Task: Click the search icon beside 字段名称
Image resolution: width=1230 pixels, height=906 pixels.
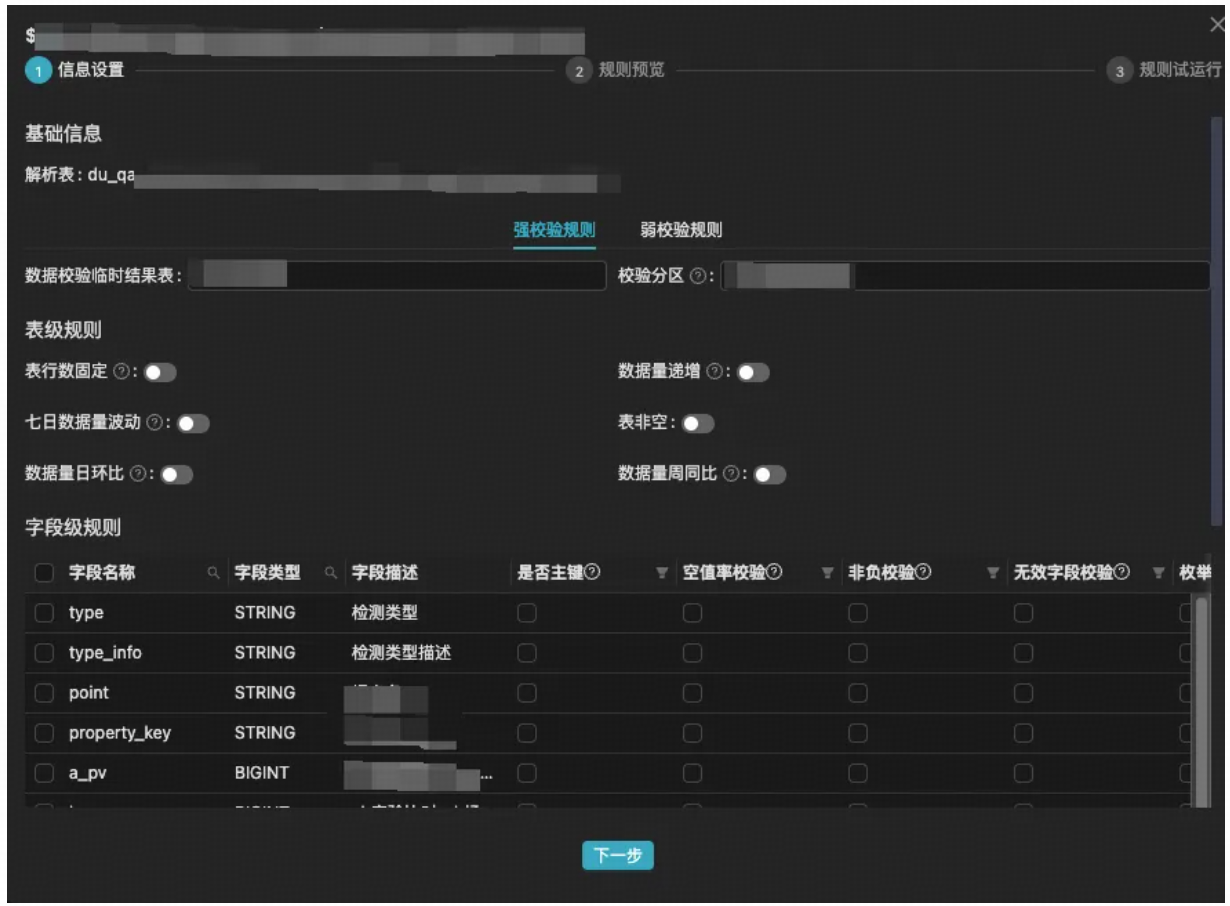Action: click(x=212, y=573)
